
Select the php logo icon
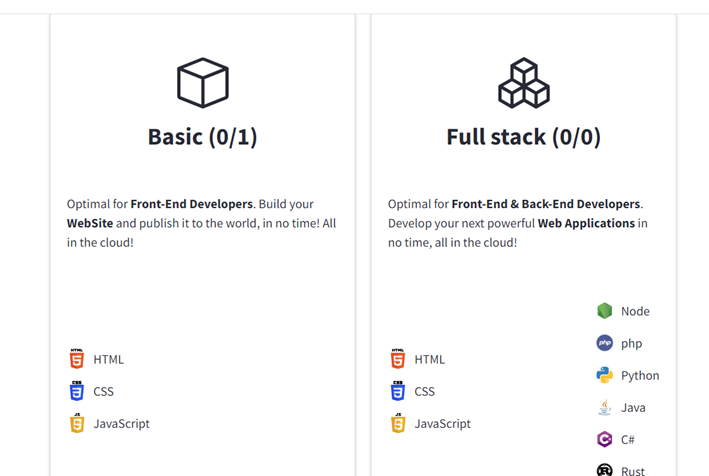tap(605, 343)
